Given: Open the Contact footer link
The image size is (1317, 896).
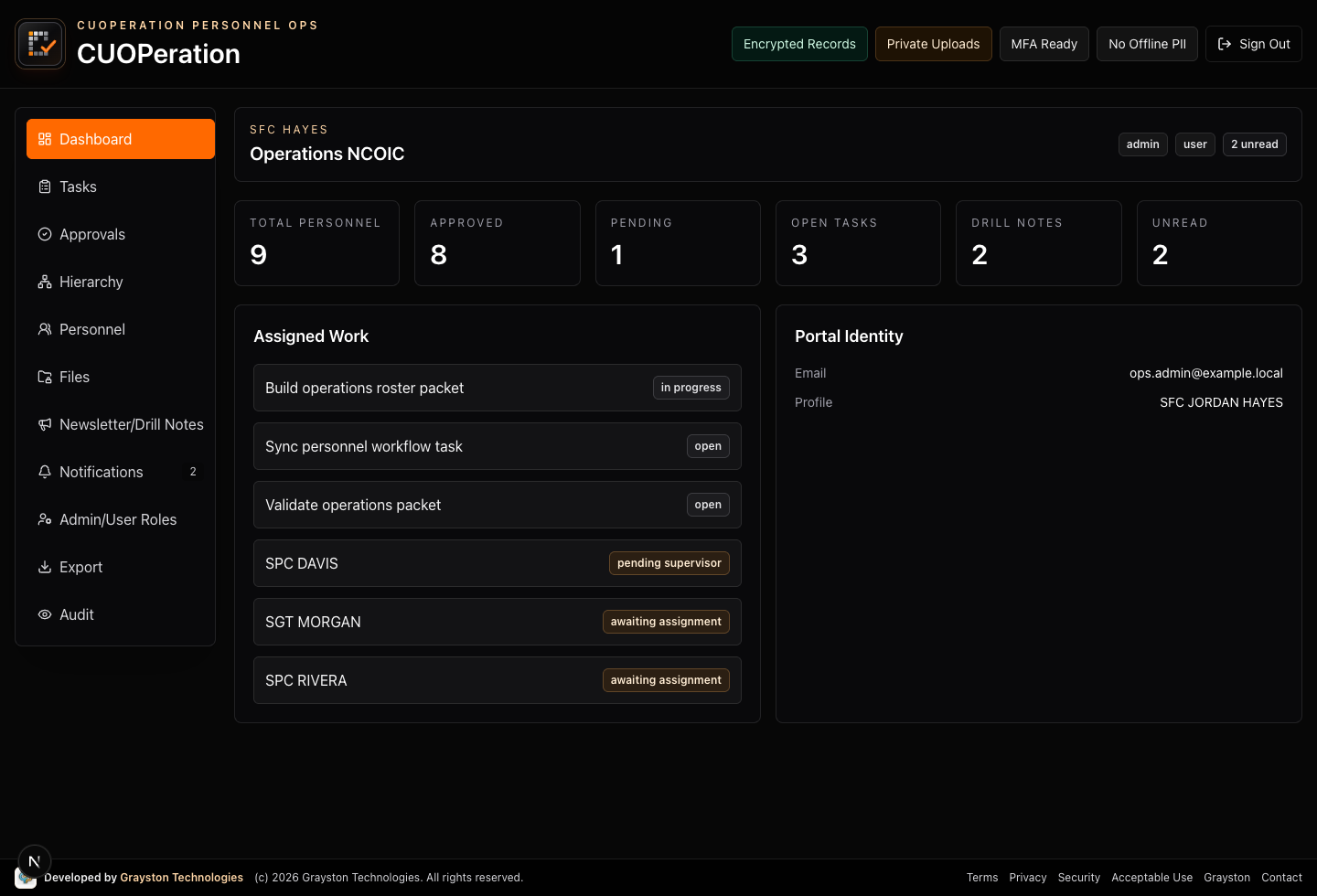Looking at the screenshot, I should 1281,878.
